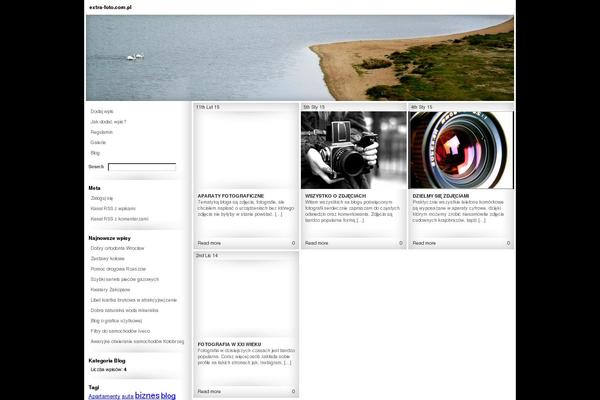The width and height of the screenshot is (600, 400).
Task: Click Read more under 'FOTOGRAFIA W XXI WIEKU'
Action: pyautogui.click(x=209, y=392)
